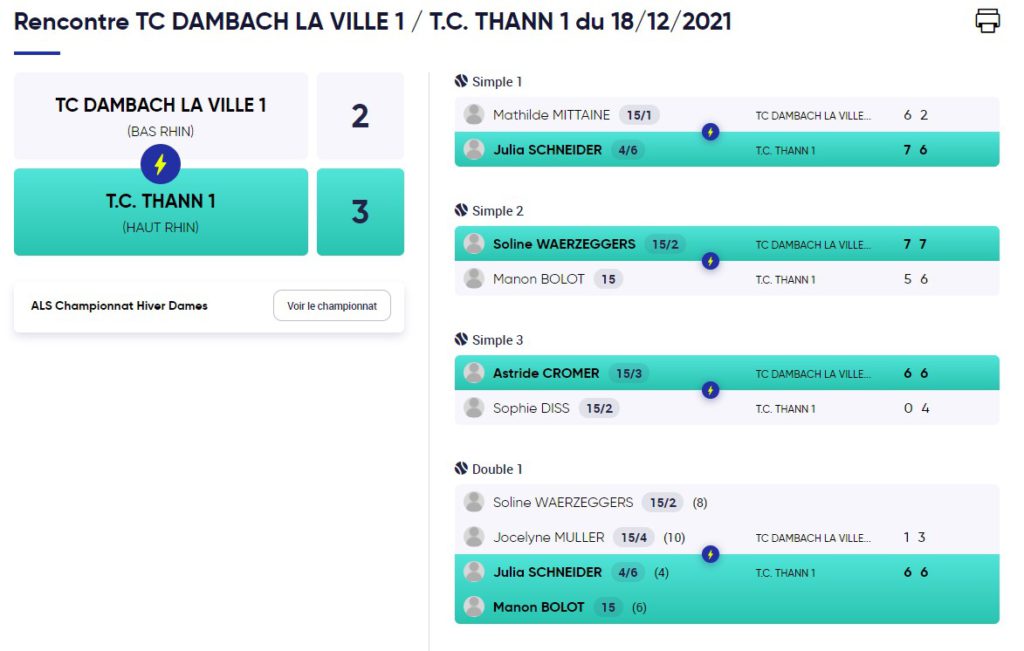The height and width of the screenshot is (651, 1024).
Task: Click the Simple 2 lightning icon
Action: coord(711,261)
